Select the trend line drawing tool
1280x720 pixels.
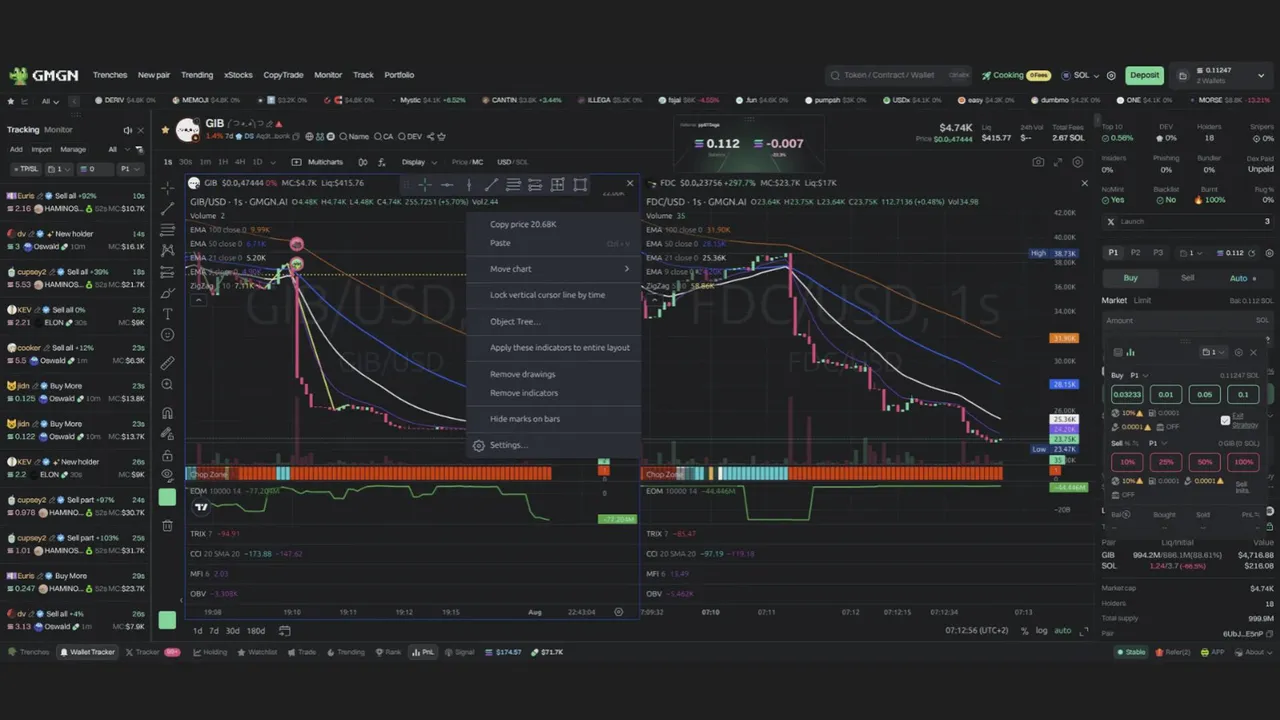[167, 209]
